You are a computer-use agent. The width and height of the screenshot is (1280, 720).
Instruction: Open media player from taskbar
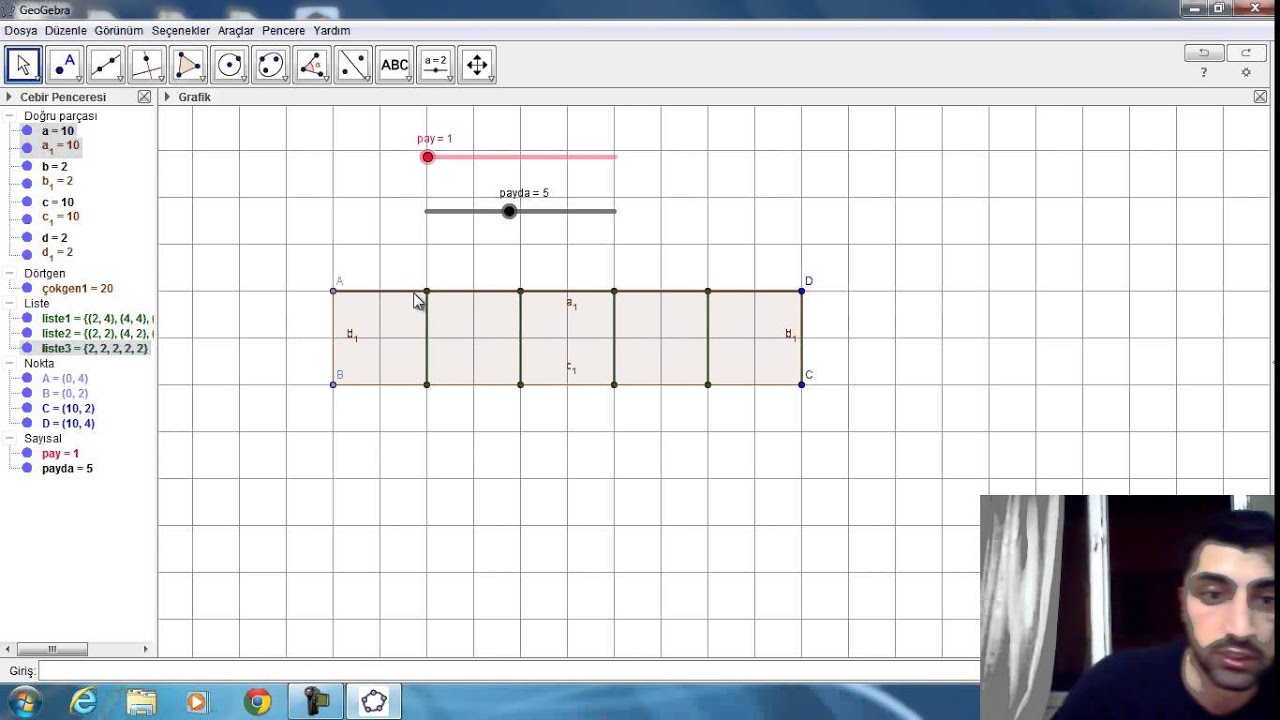point(198,702)
